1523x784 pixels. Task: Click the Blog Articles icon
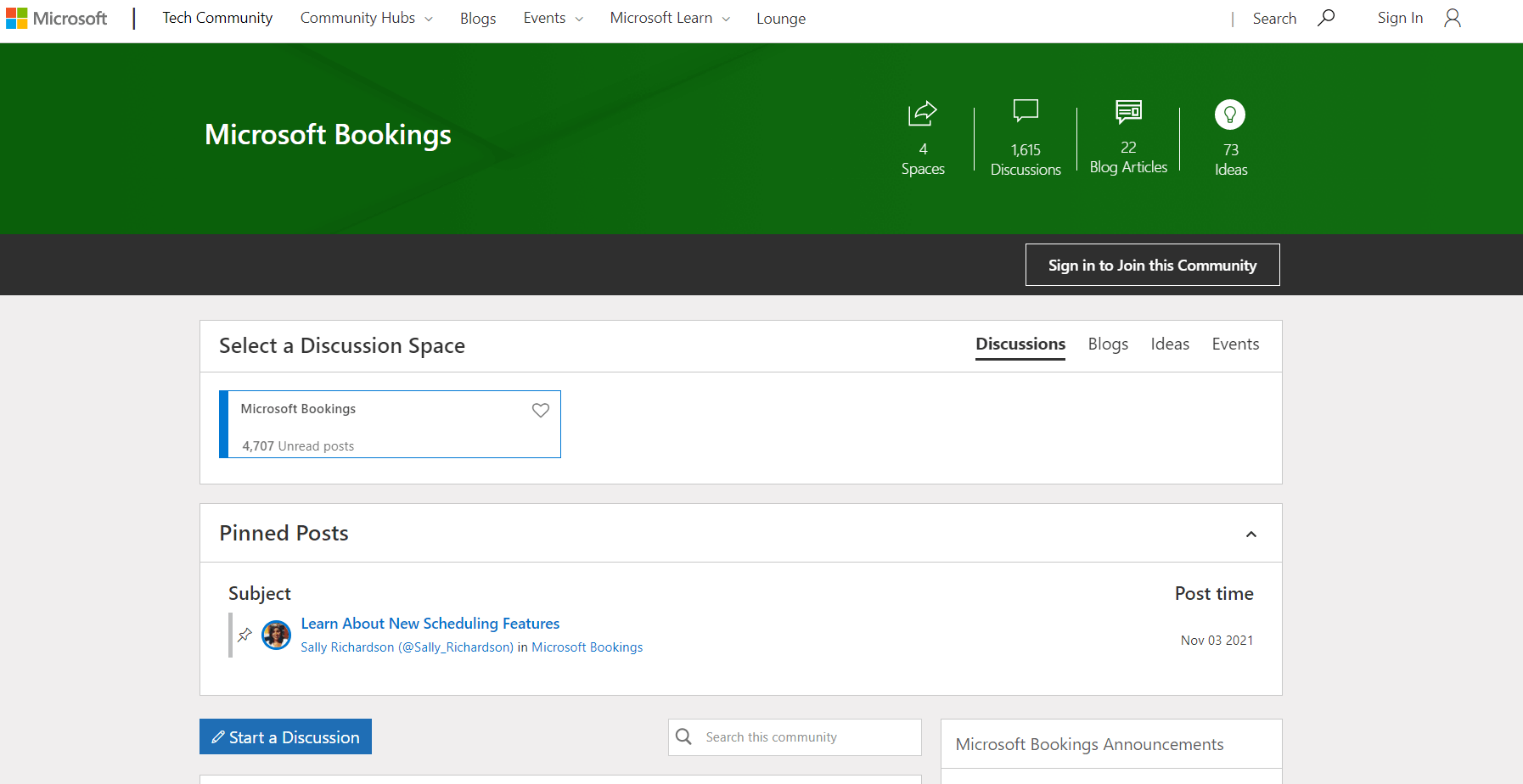tap(1128, 111)
